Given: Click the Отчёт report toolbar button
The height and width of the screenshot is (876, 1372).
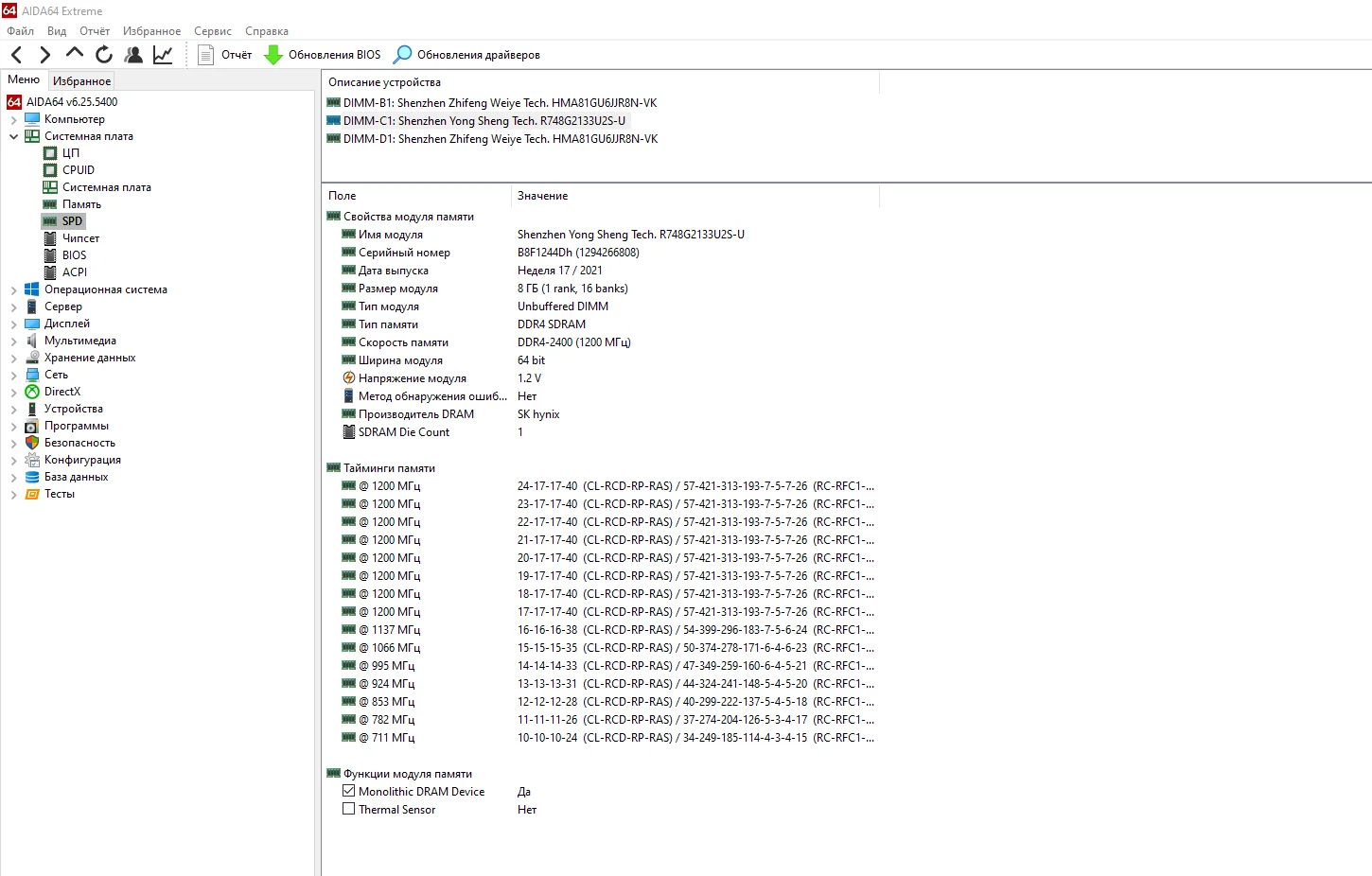Looking at the screenshot, I should click(225, 55).
